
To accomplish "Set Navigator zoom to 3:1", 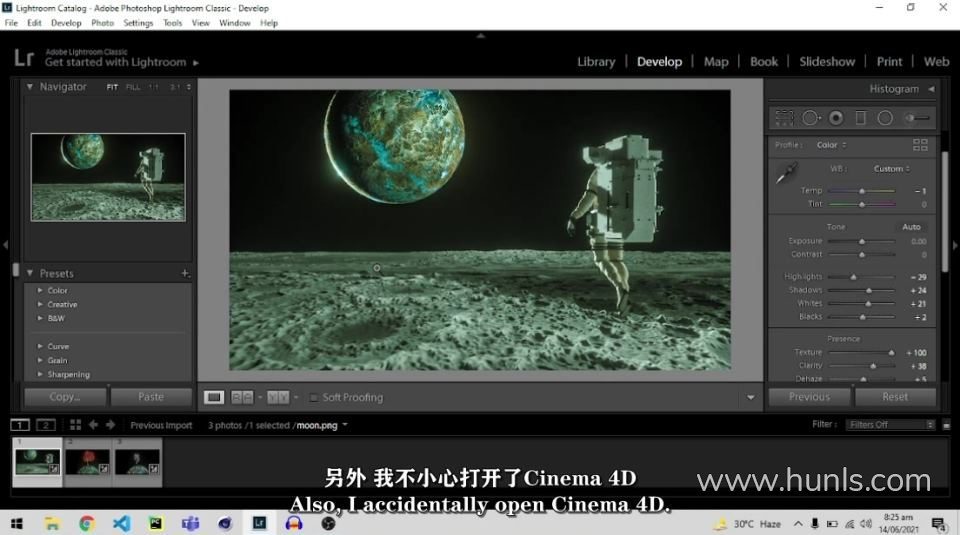I will pos(175,87).
